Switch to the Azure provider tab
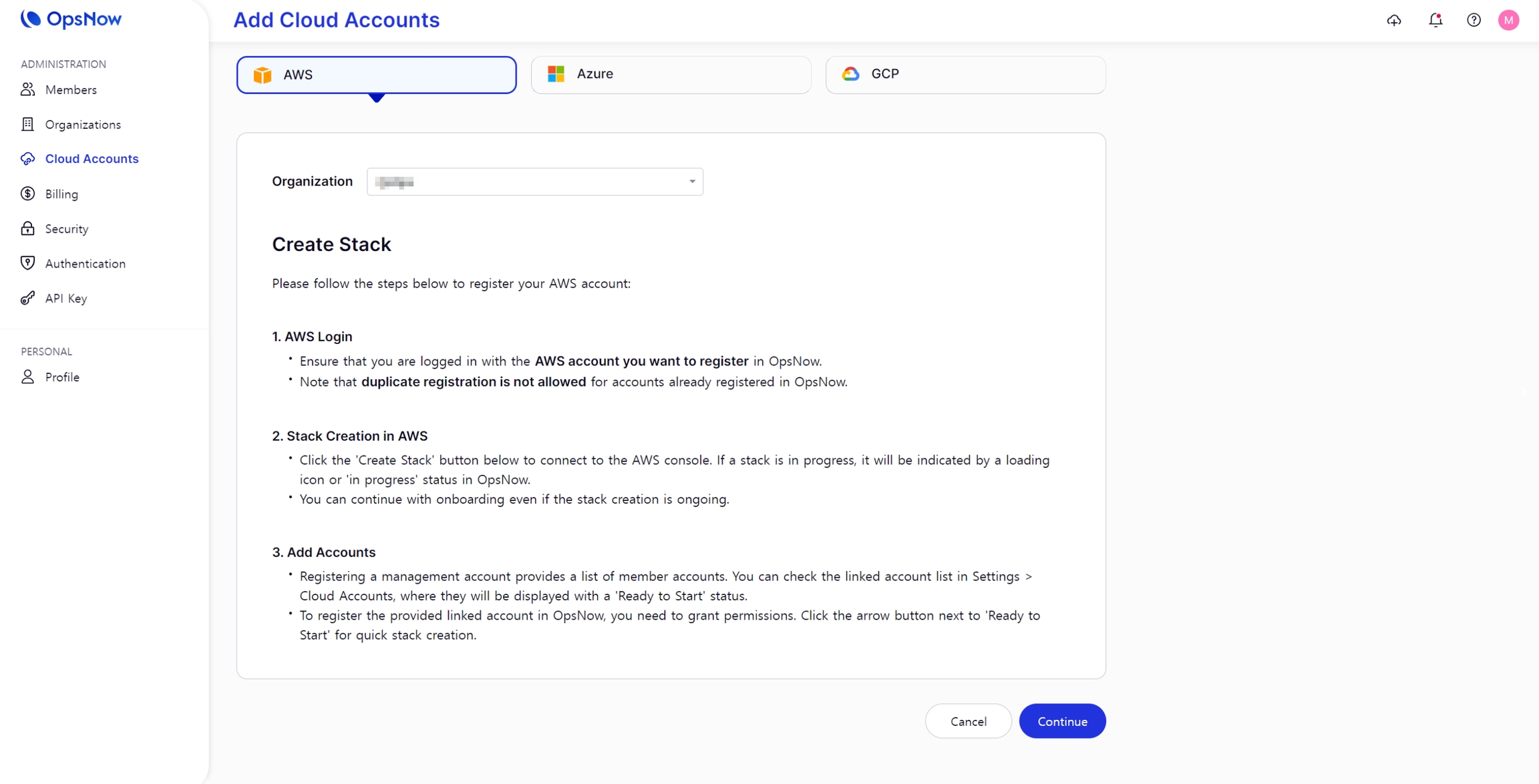This screenshot has width=1539, height=784. [671, 74]
